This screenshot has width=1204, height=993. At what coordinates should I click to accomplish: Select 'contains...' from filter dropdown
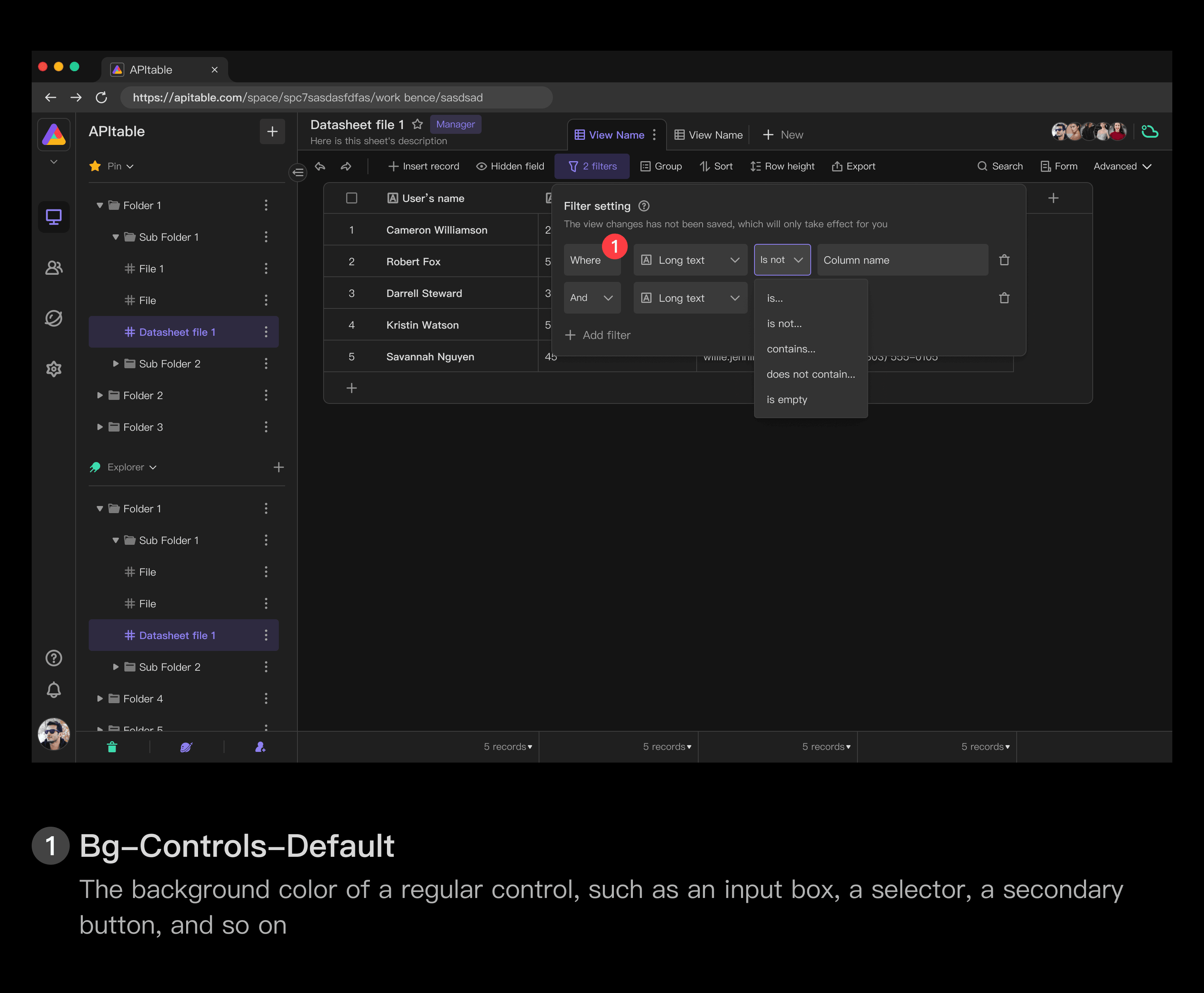(x=791, y=349)
